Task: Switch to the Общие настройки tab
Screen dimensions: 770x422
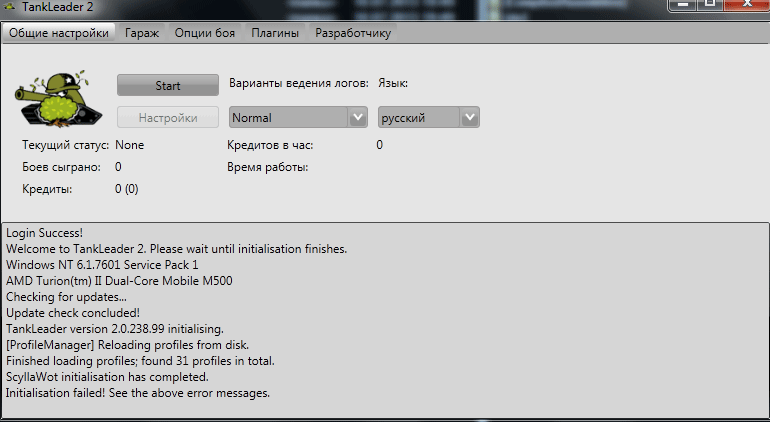Action: coord(58,33)
